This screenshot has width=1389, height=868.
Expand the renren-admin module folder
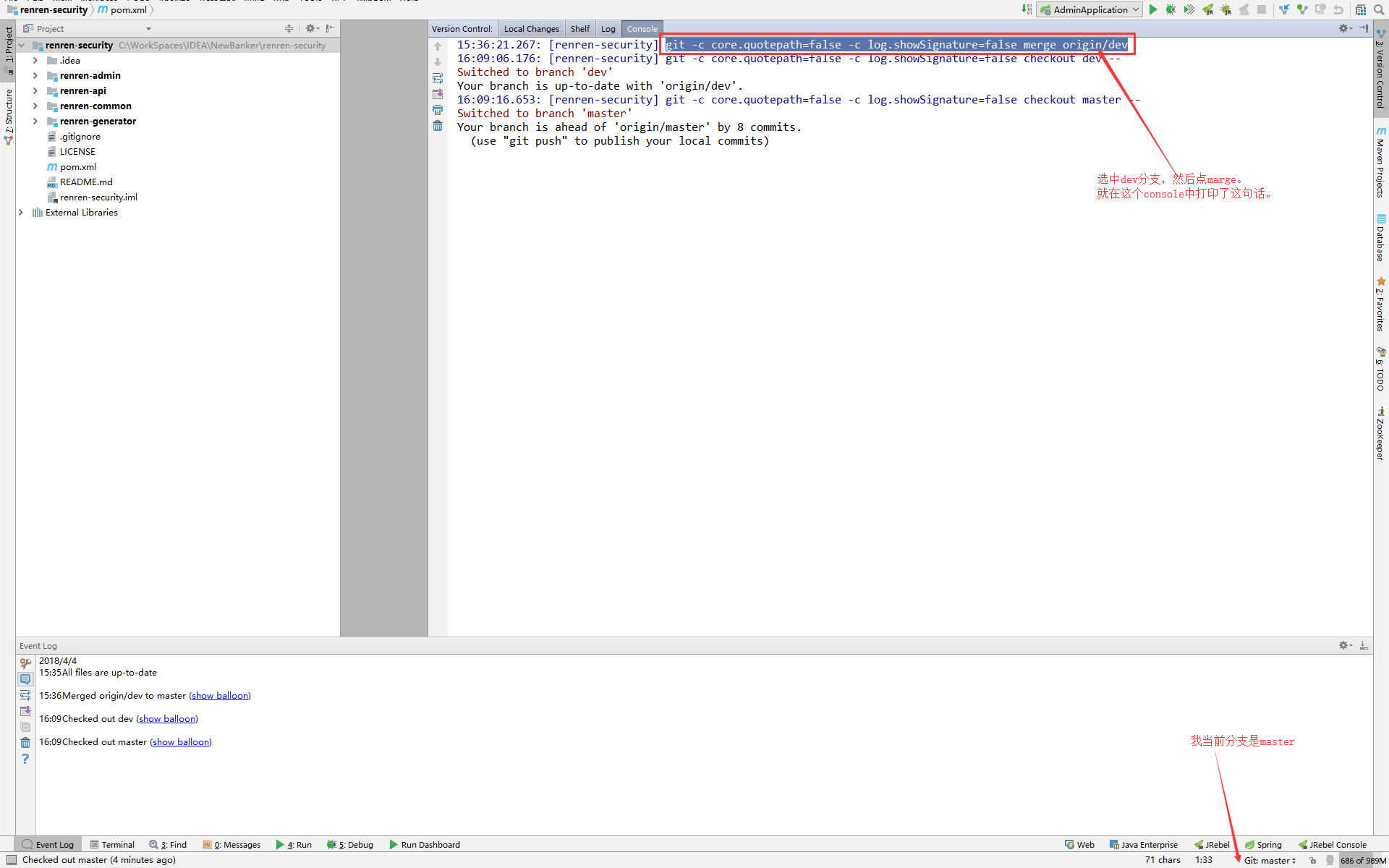(35, 75)
